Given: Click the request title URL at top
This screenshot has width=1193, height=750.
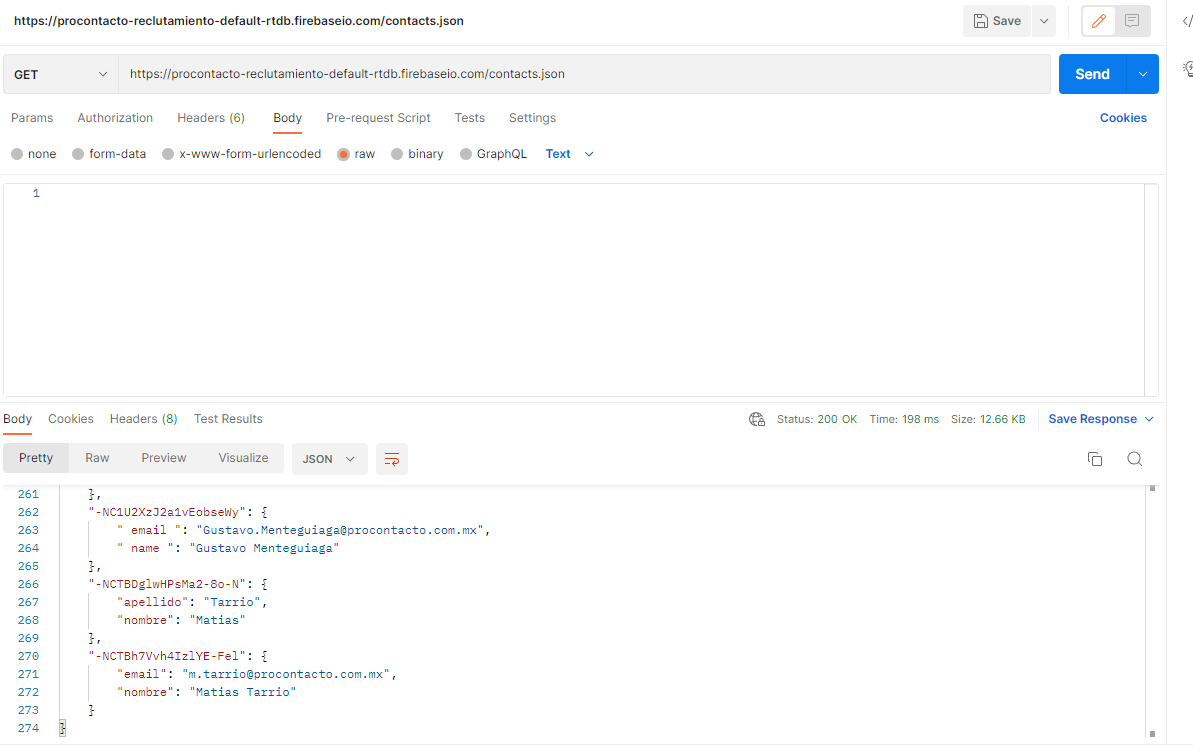Looking at the screenshot, I should 239,21.
